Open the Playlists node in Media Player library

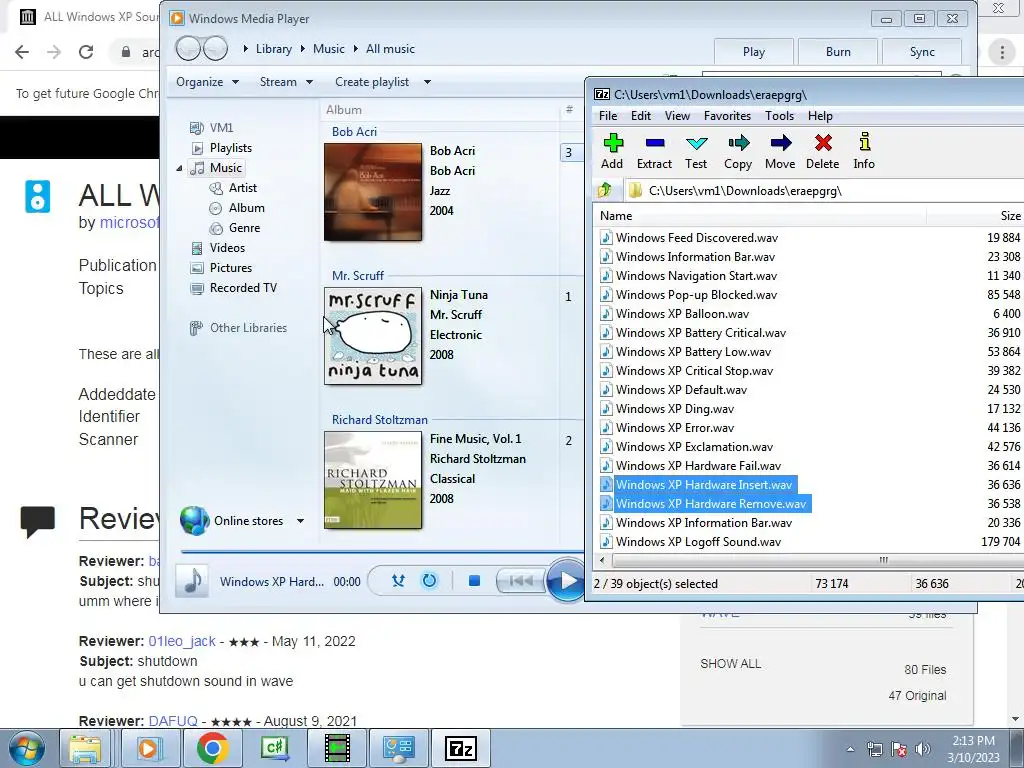coord(231,148)
